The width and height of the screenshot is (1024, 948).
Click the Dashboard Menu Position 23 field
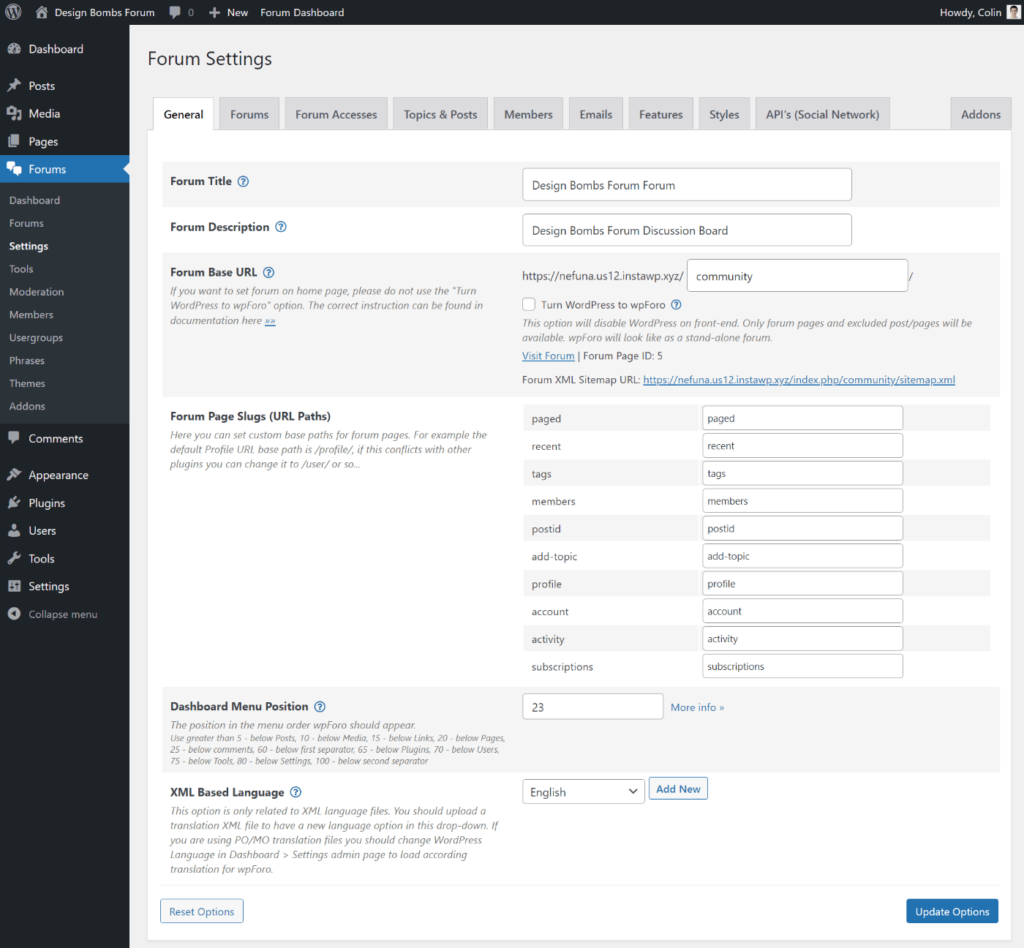pyautogui.click(x=592, y=706)
